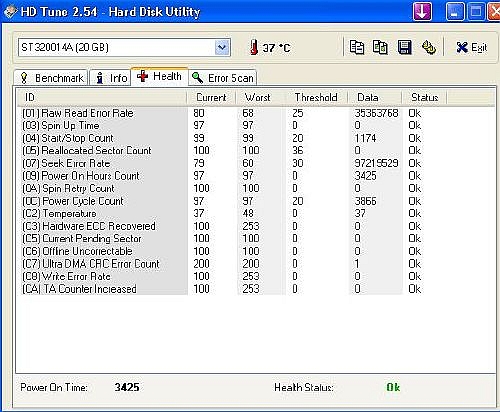The image size is (500, 412).
Task: Select the Hardware ECC Recovered row
Action: (x=222, y=226)
